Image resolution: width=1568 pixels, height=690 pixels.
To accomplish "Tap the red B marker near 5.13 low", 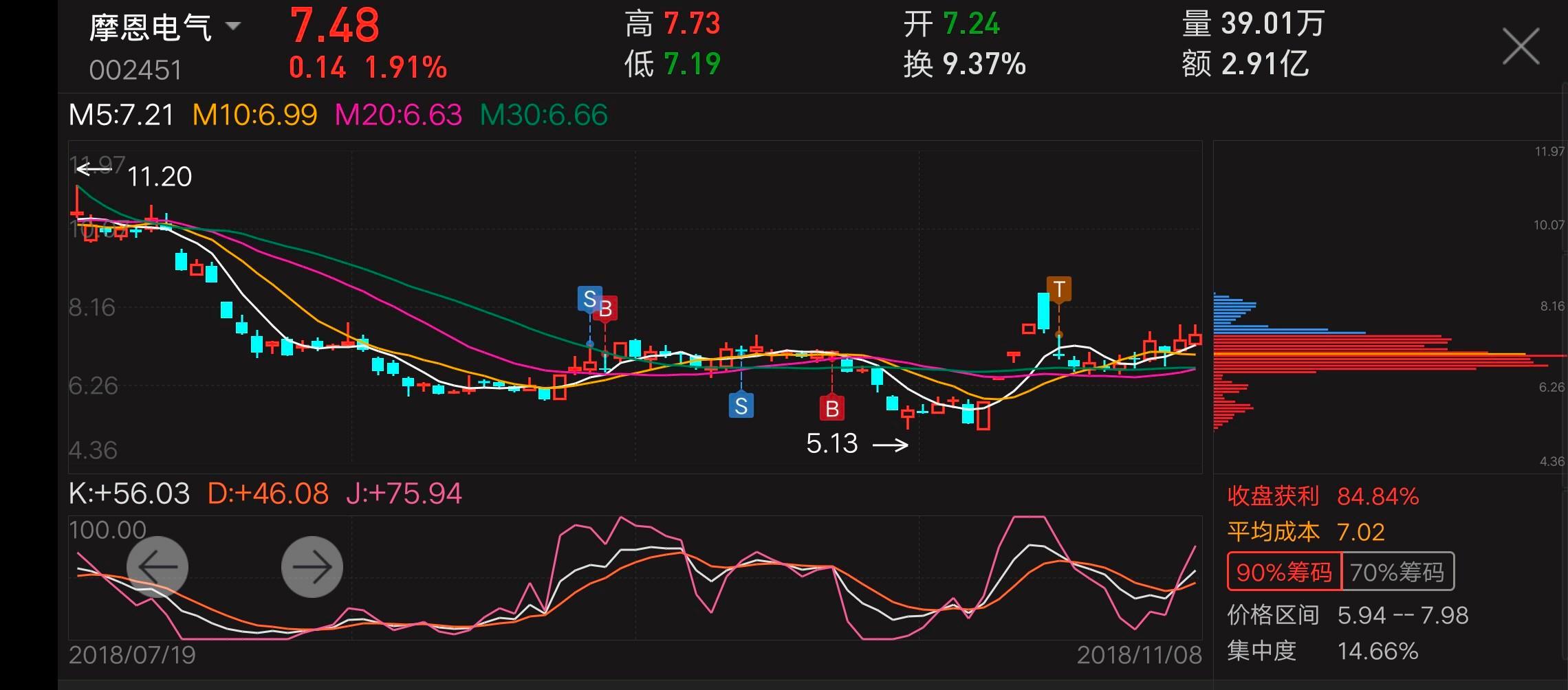I will (x=831, y=408).
